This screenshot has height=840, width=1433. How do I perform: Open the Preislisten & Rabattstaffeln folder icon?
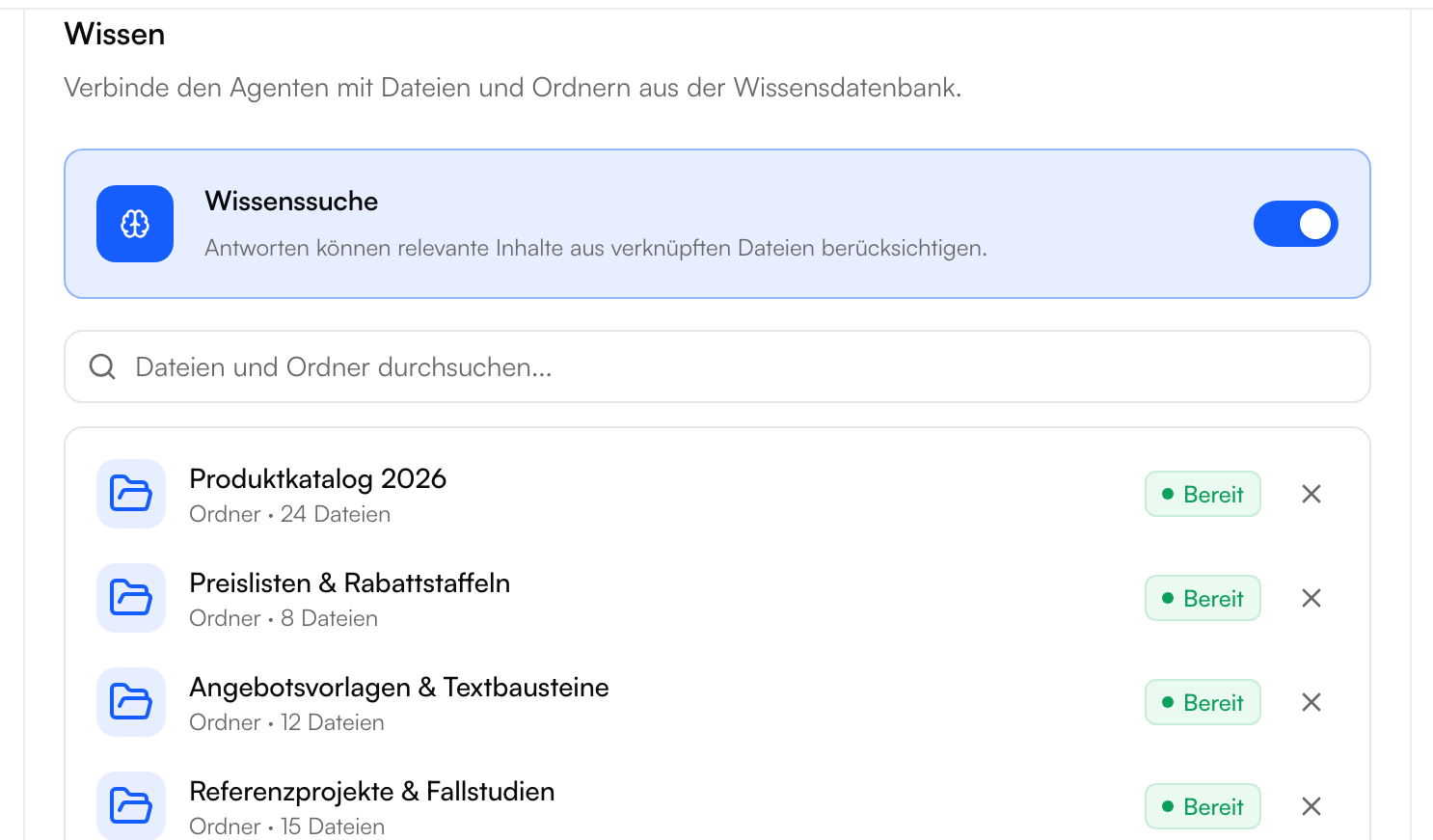click(x=131, y=598)
